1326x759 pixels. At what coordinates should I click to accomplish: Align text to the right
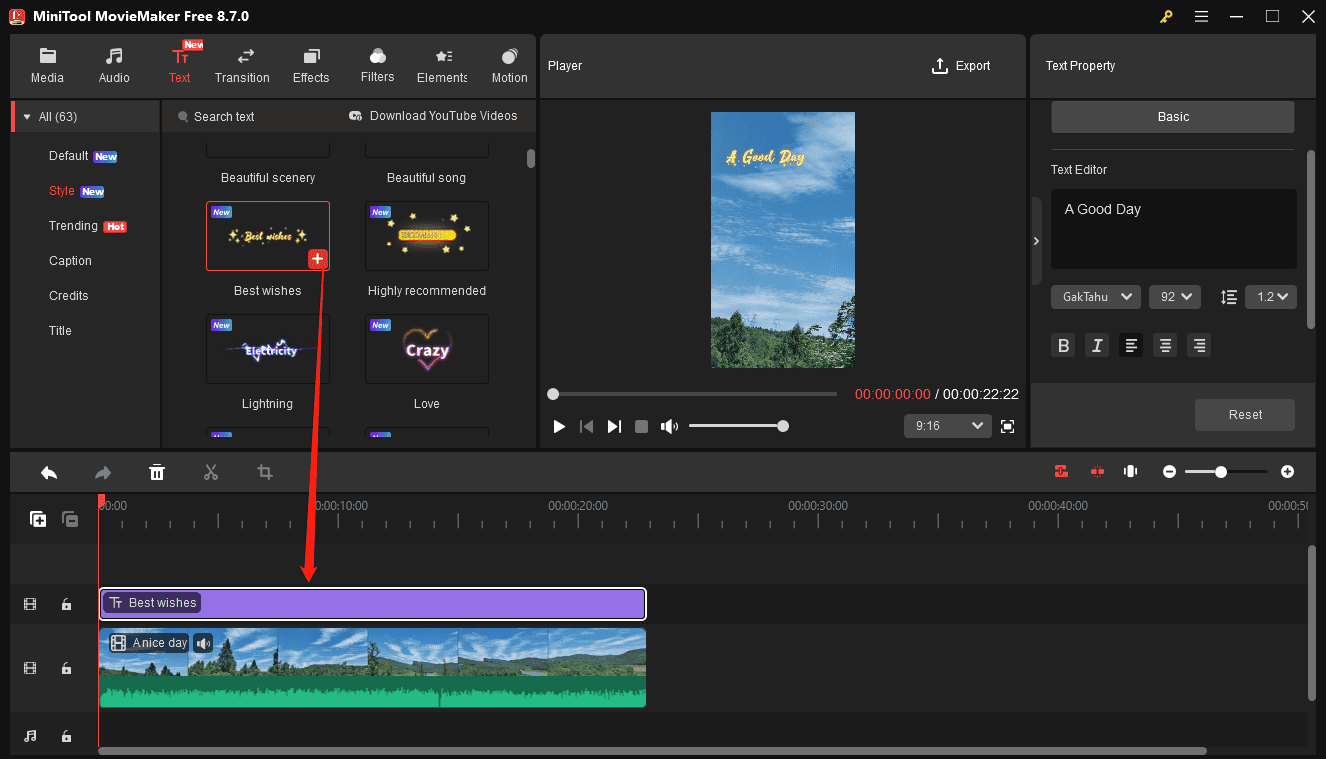[x=1199, y=346]
